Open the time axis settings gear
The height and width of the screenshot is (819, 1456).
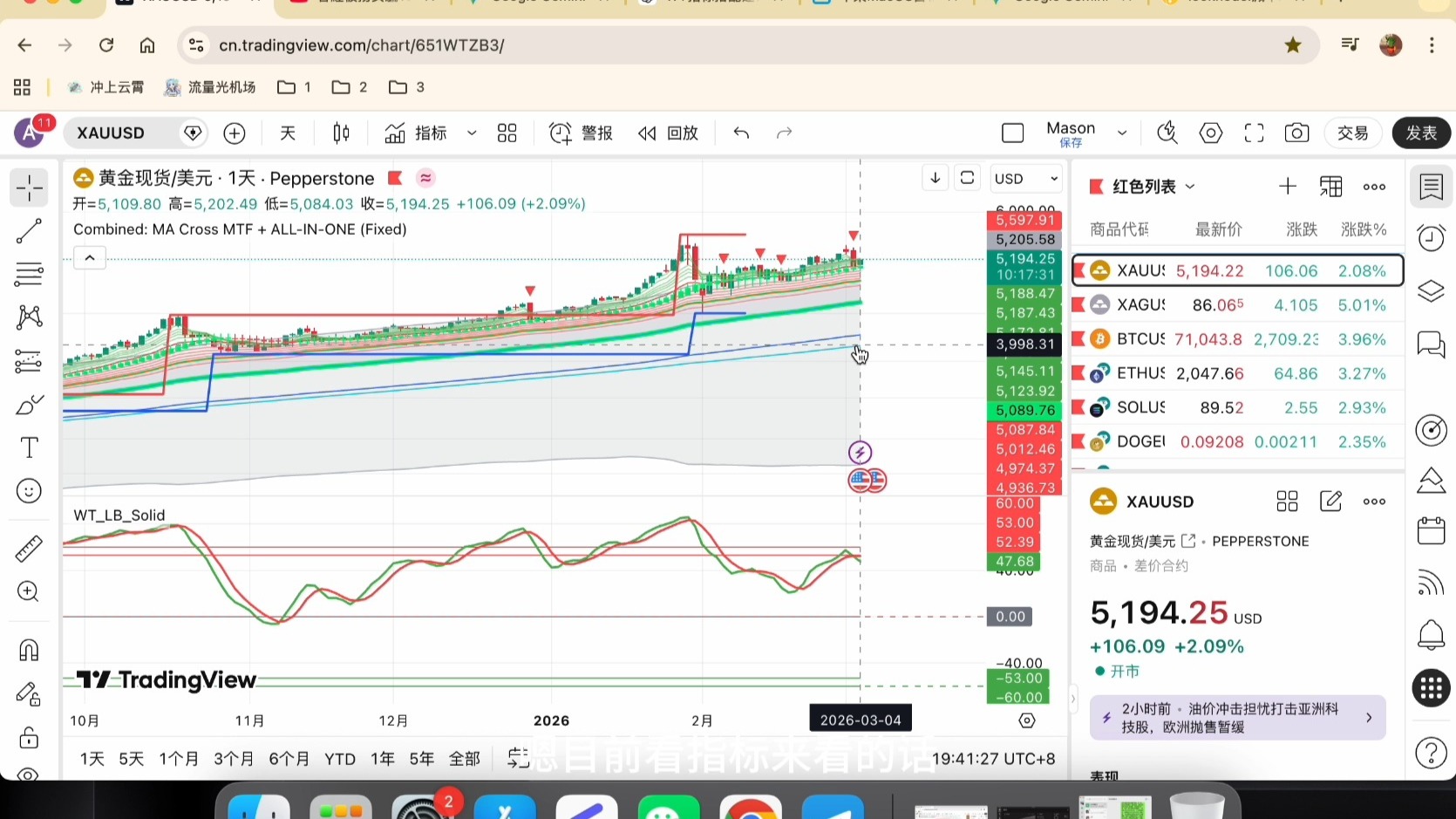pyautogui.click(x=1027, y=720)
